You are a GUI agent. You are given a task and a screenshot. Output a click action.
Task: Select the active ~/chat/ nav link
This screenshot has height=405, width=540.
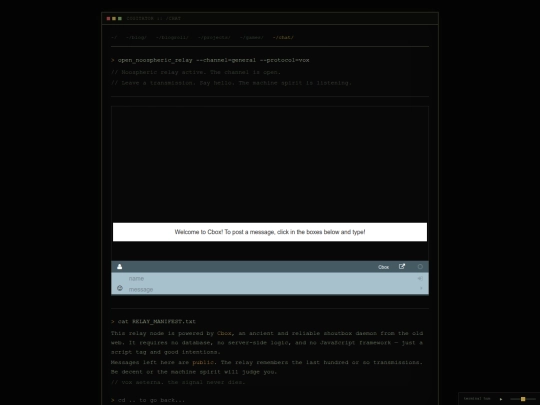[x=283, y=38]
